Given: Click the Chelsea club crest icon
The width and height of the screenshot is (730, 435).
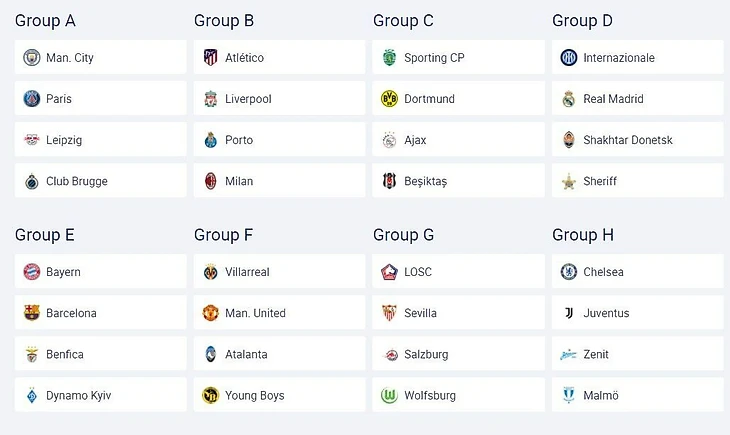Looking at the screenshot, I should [x=569, y=272].
